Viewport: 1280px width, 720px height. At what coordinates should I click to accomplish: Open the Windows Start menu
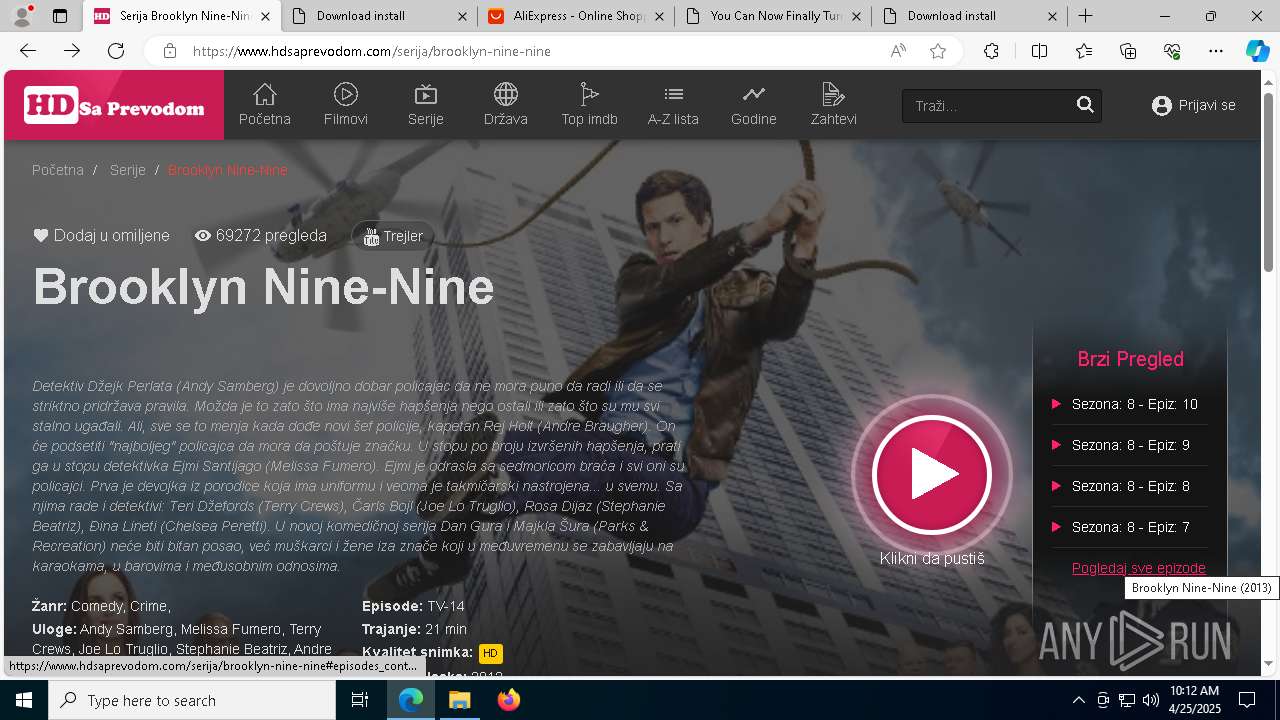click(x=24, y=700)
